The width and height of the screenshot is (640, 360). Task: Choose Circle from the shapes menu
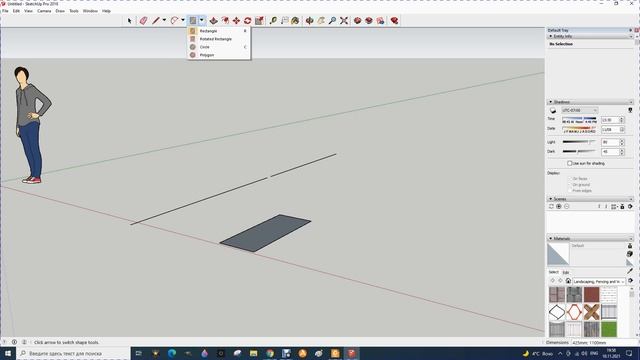coord(219,47)
